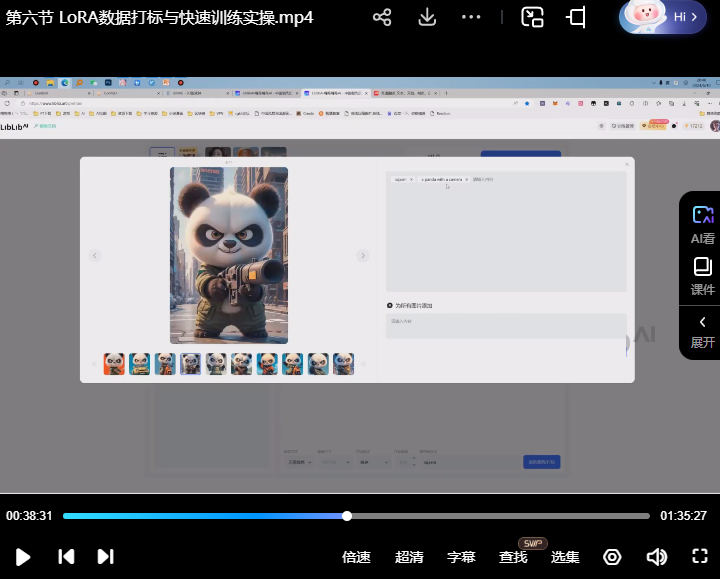Expand the side panel via 展开
Screen dimensions: 720x579
click(x=702, y=331)
